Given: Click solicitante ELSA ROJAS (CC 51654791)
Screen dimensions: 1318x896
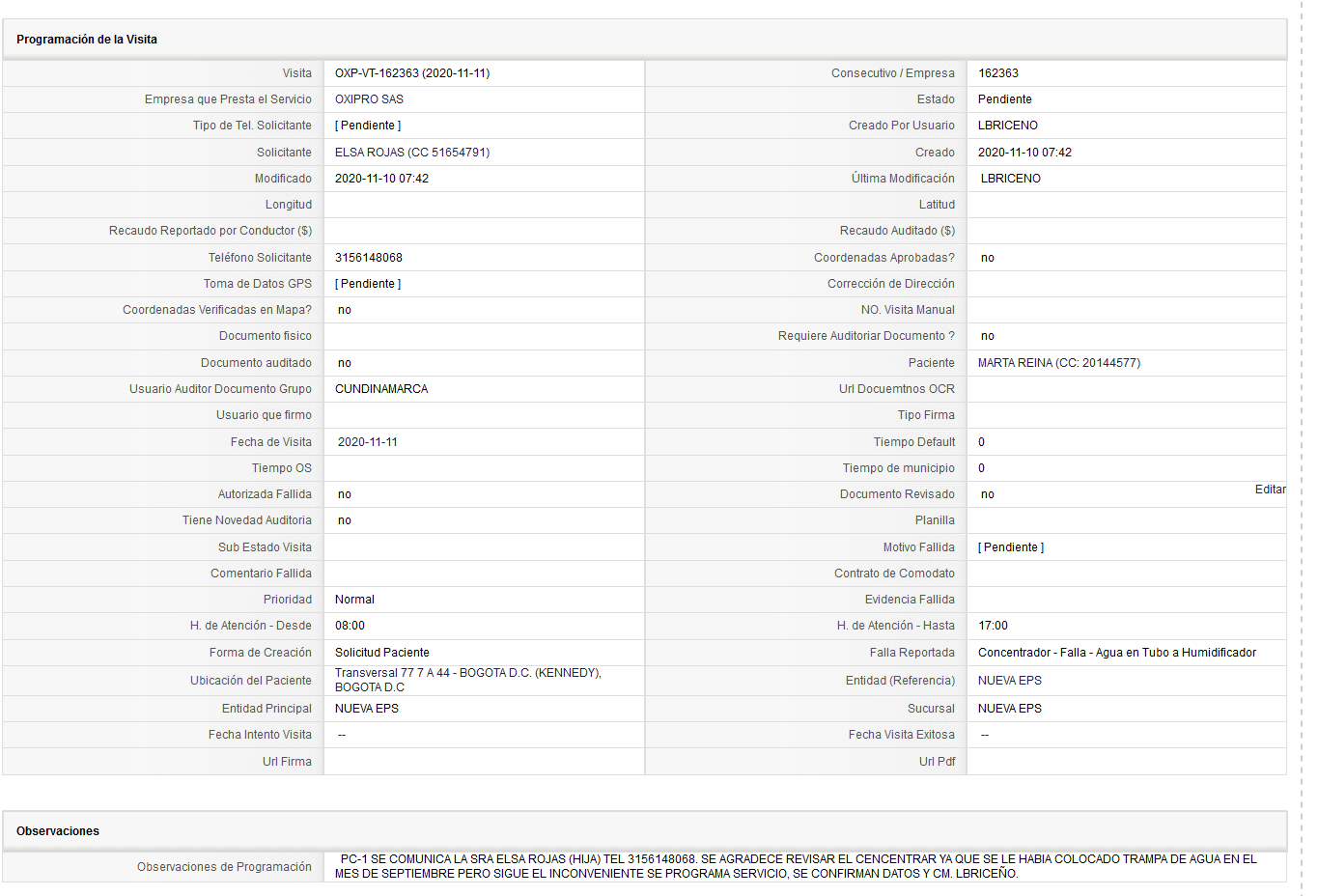Looking at the screenshot, I should (412, 153).
